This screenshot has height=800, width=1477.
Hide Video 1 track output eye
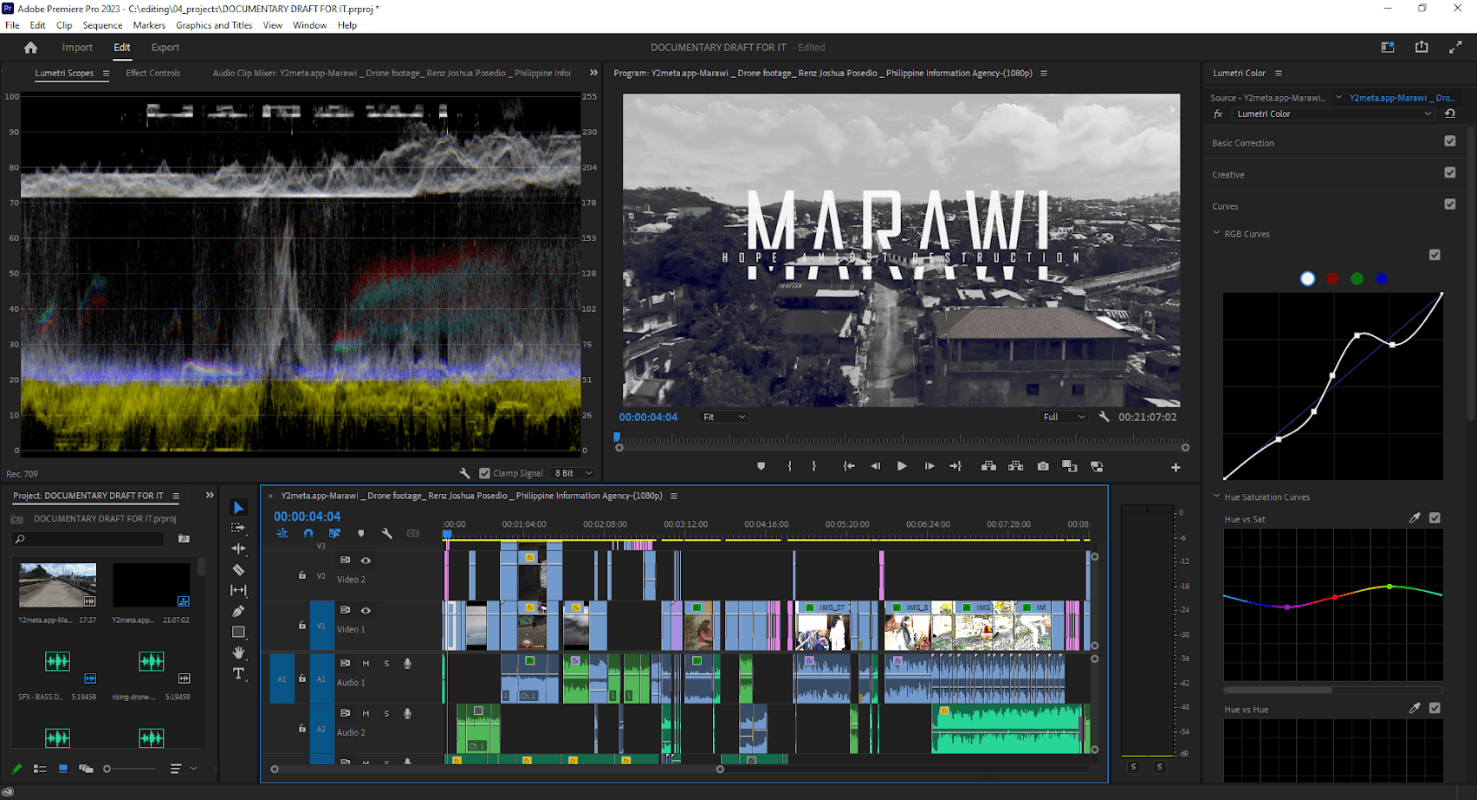pos(366,610)
